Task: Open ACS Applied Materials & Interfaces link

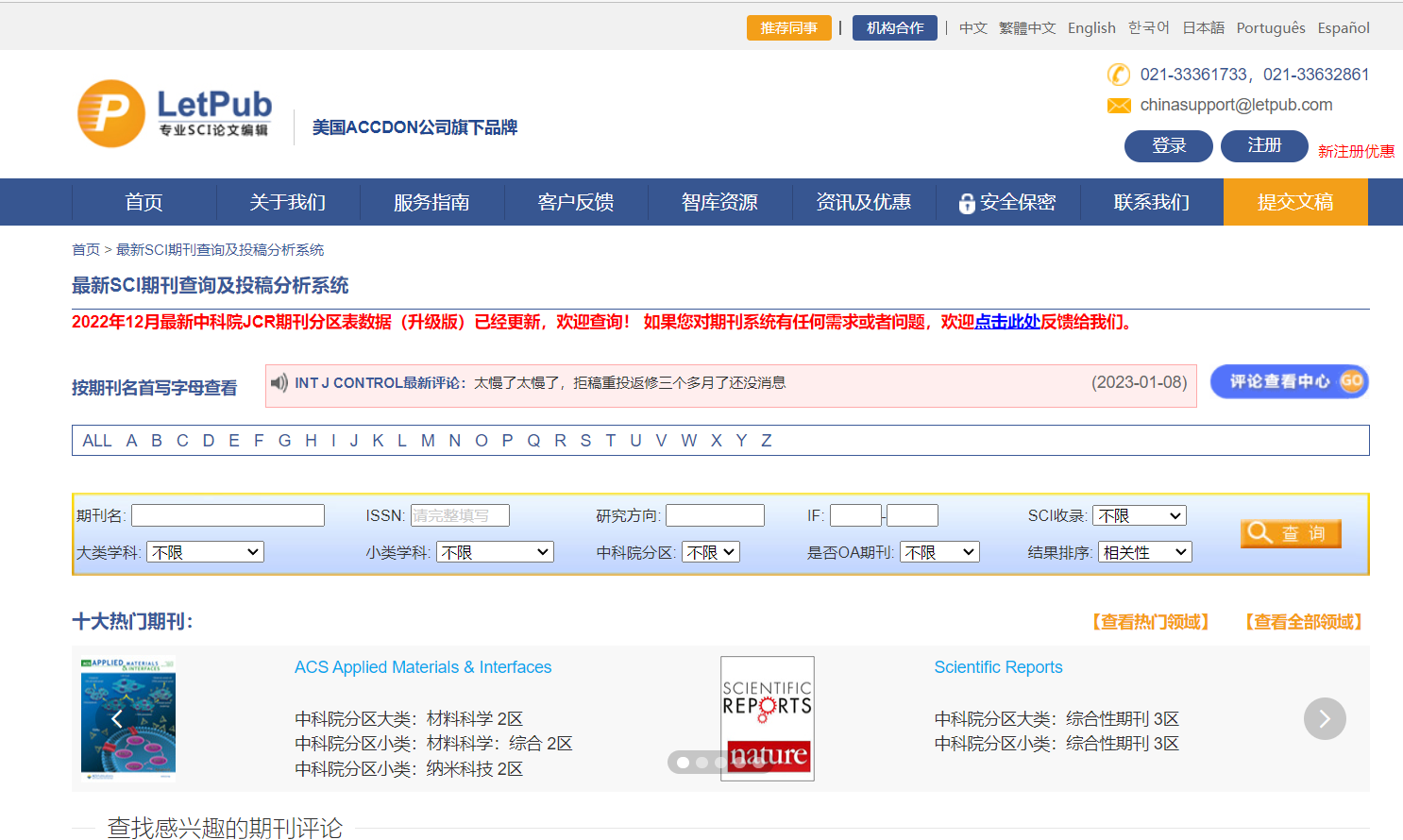Action: click(423, 667)
